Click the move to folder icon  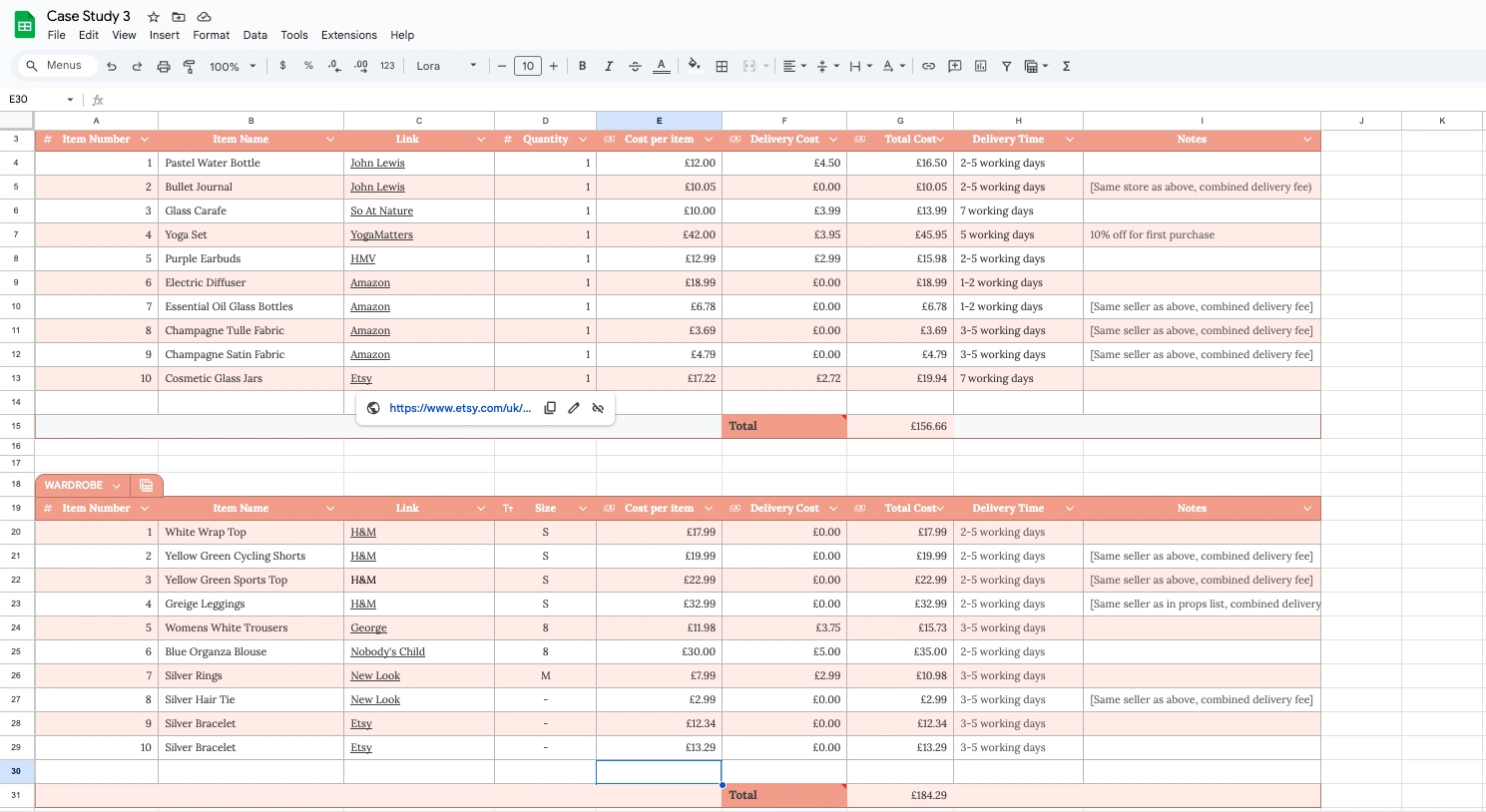[x=179, y=17]
